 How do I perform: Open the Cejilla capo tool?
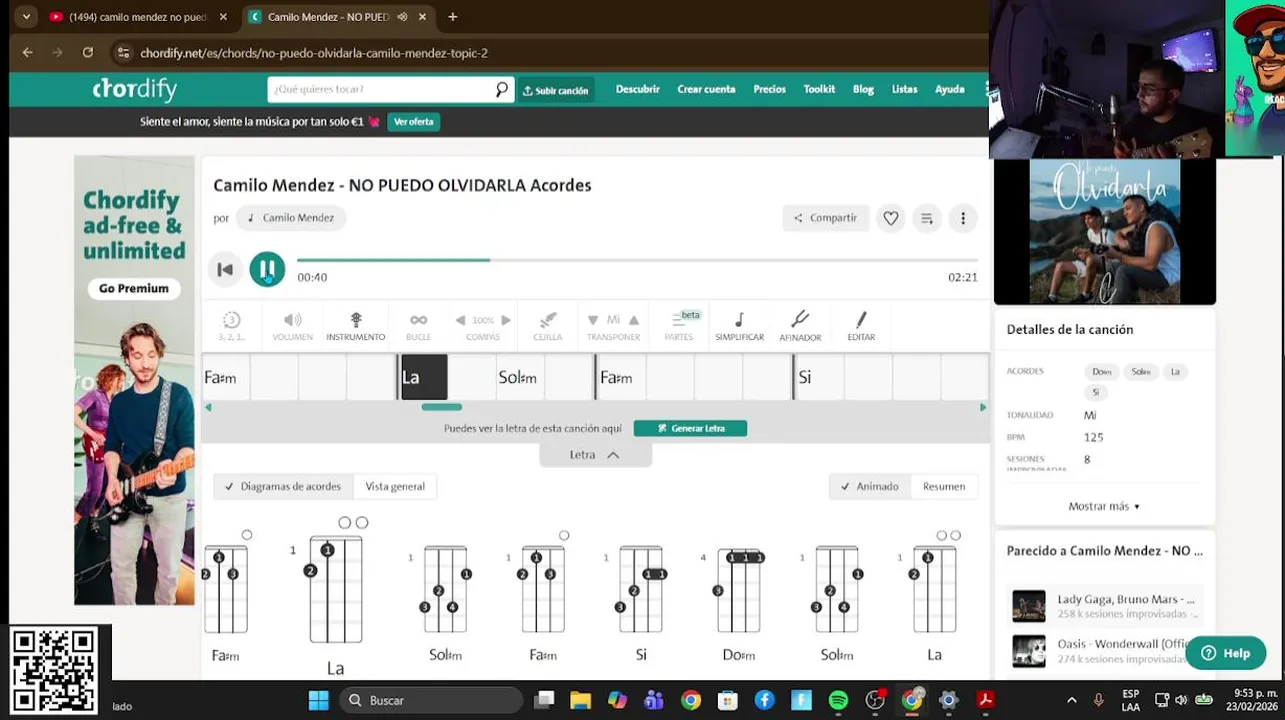[x=547, y=326]
